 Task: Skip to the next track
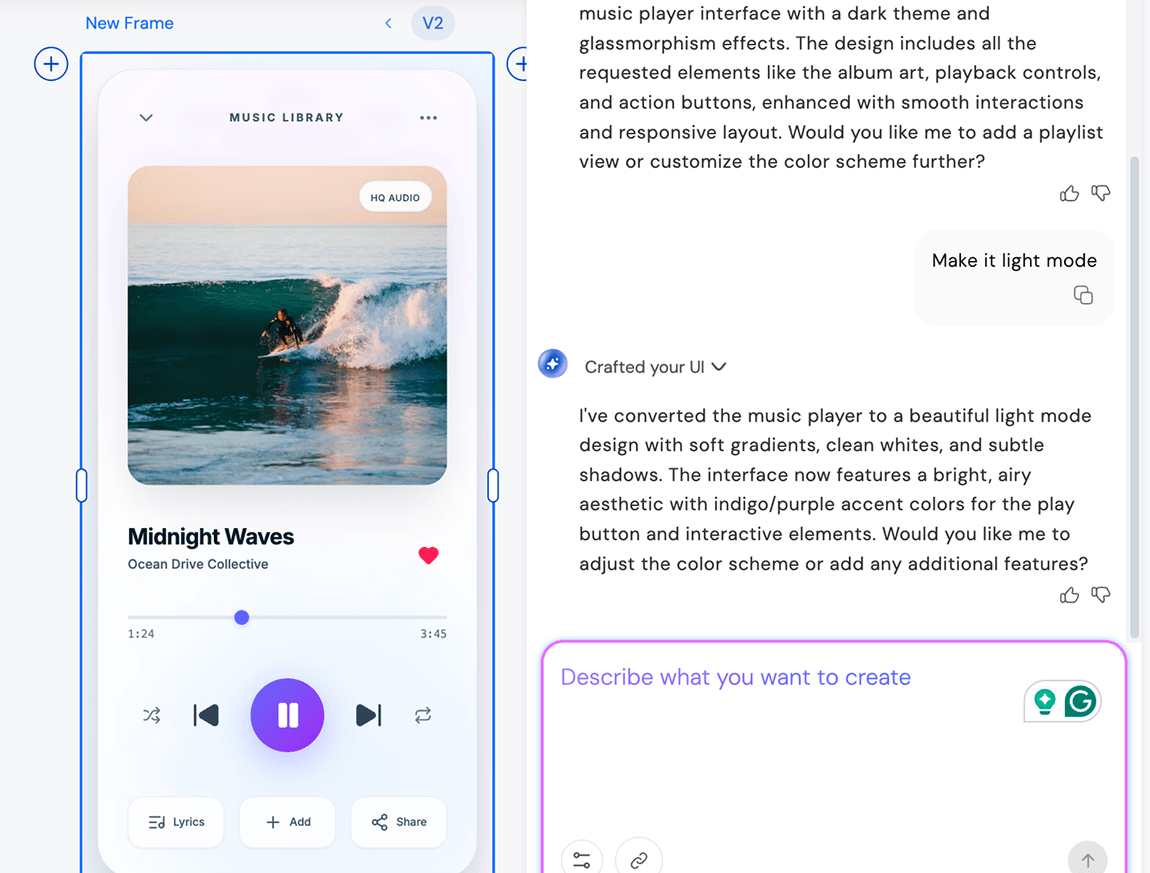tap(368, 715)
